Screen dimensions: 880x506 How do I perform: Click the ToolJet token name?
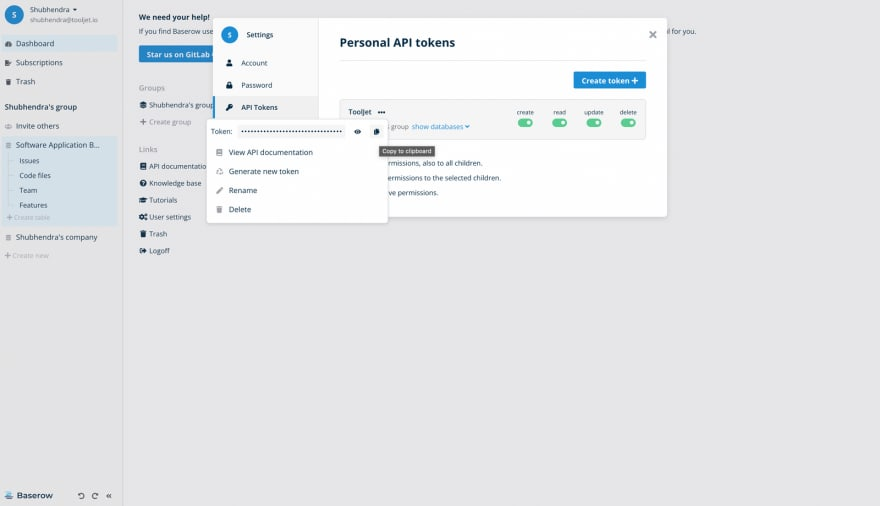click(360, 112)
